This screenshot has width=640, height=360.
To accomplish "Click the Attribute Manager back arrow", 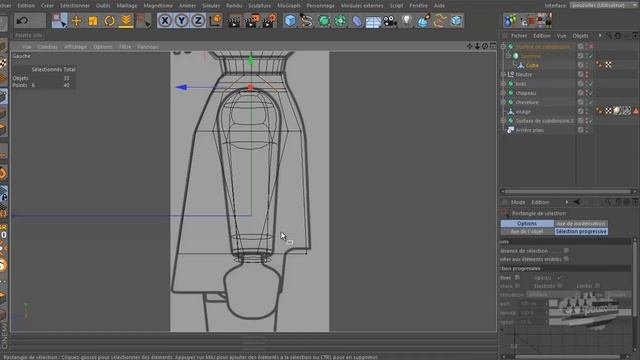I will (576, 202).
